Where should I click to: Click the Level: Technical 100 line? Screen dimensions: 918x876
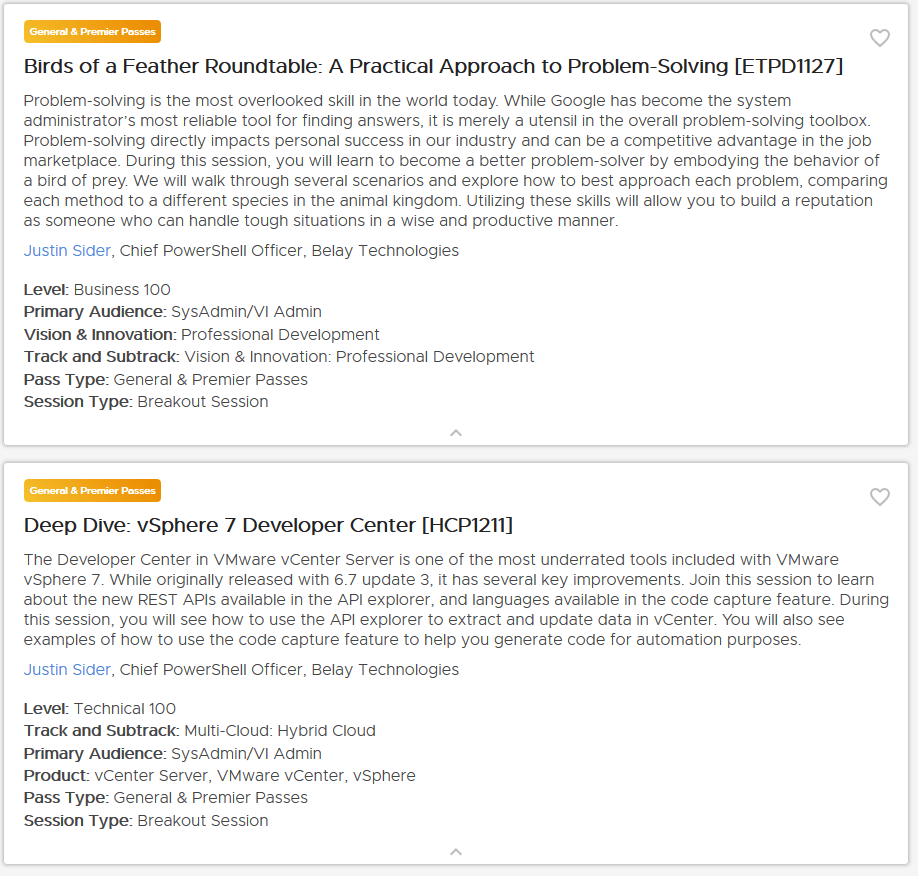tap(100, 709)
